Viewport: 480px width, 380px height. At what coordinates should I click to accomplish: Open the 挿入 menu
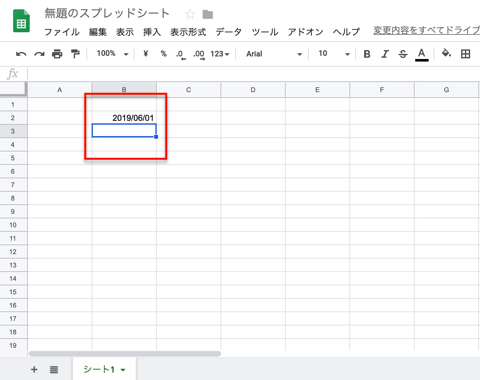[x=152, y=32]
